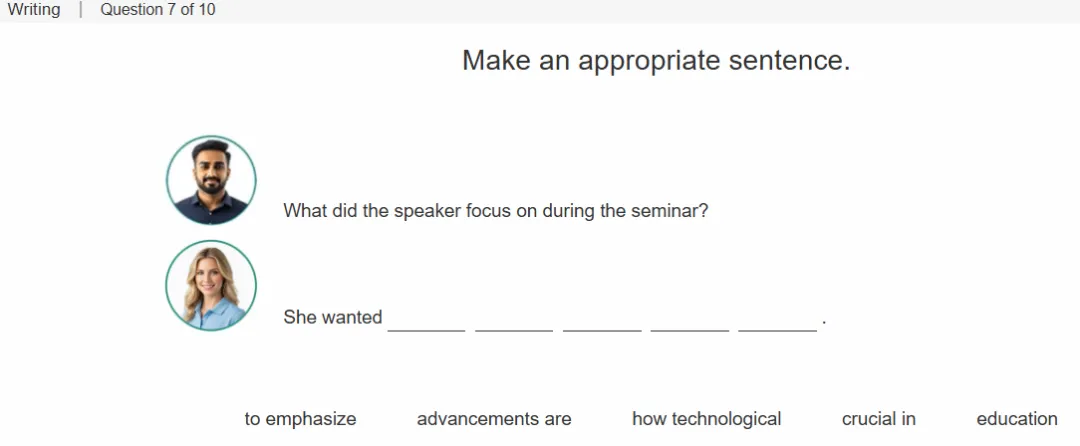
Task: Click the "Question 7 of 10" counter
Action: tap(158, 10)
